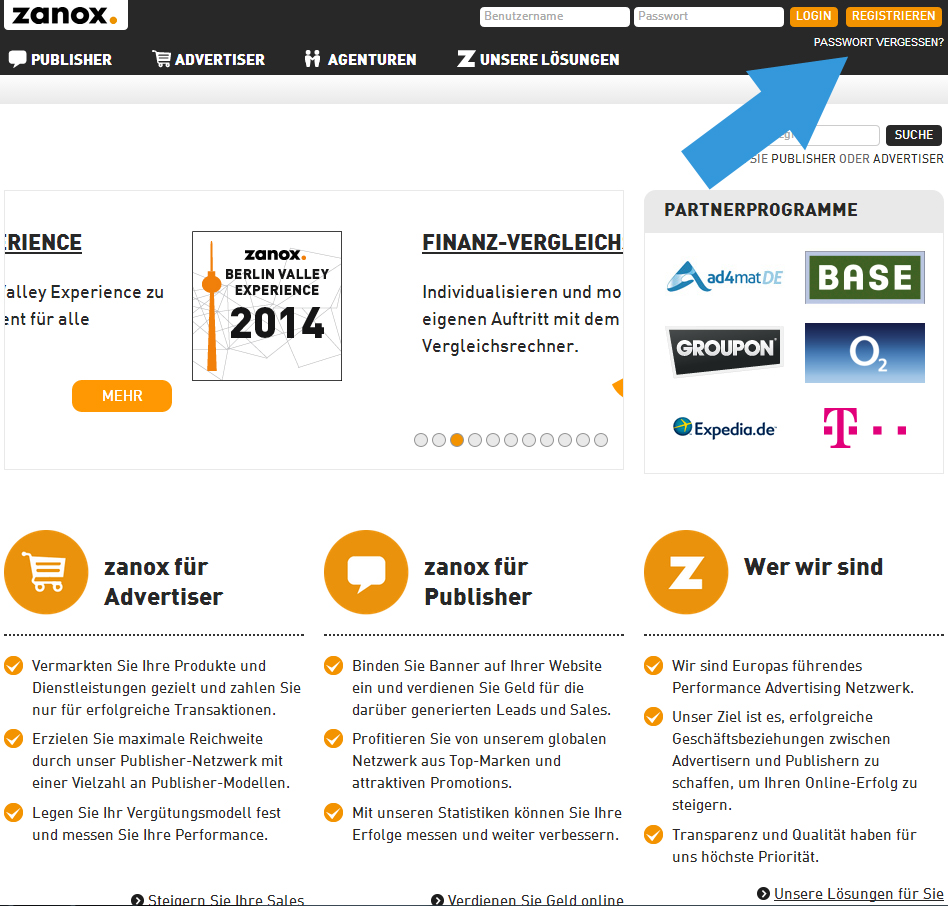
Task: Select the second carousel dot
Action: click(439, 440)
